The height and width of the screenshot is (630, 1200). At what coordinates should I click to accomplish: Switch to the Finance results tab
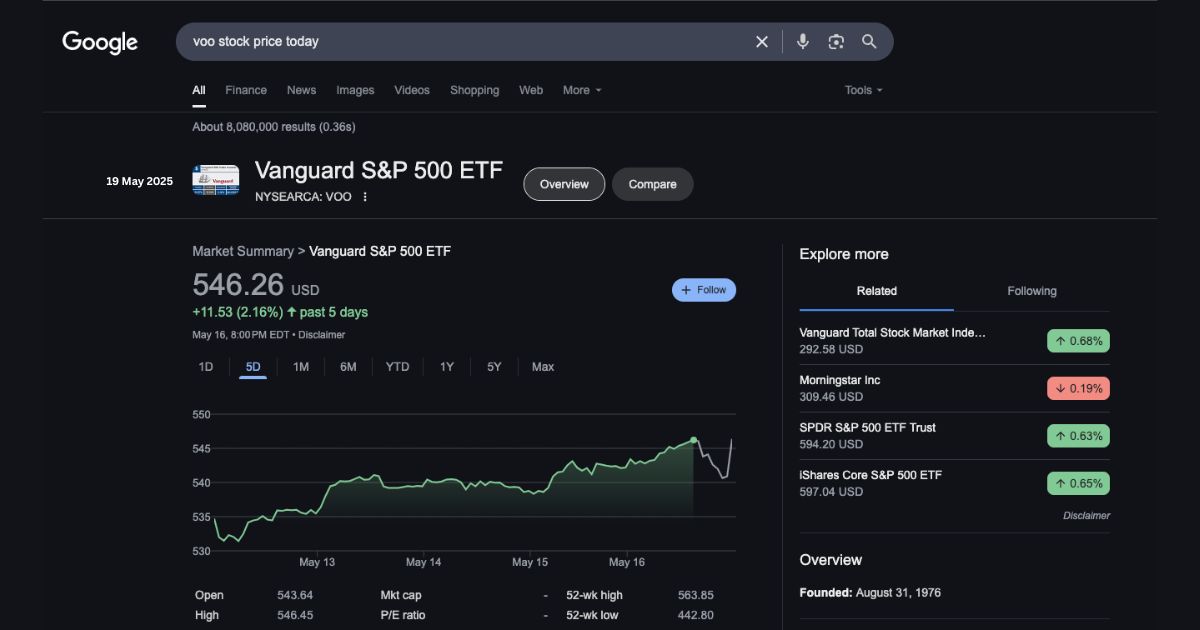[x=246, y=90]
